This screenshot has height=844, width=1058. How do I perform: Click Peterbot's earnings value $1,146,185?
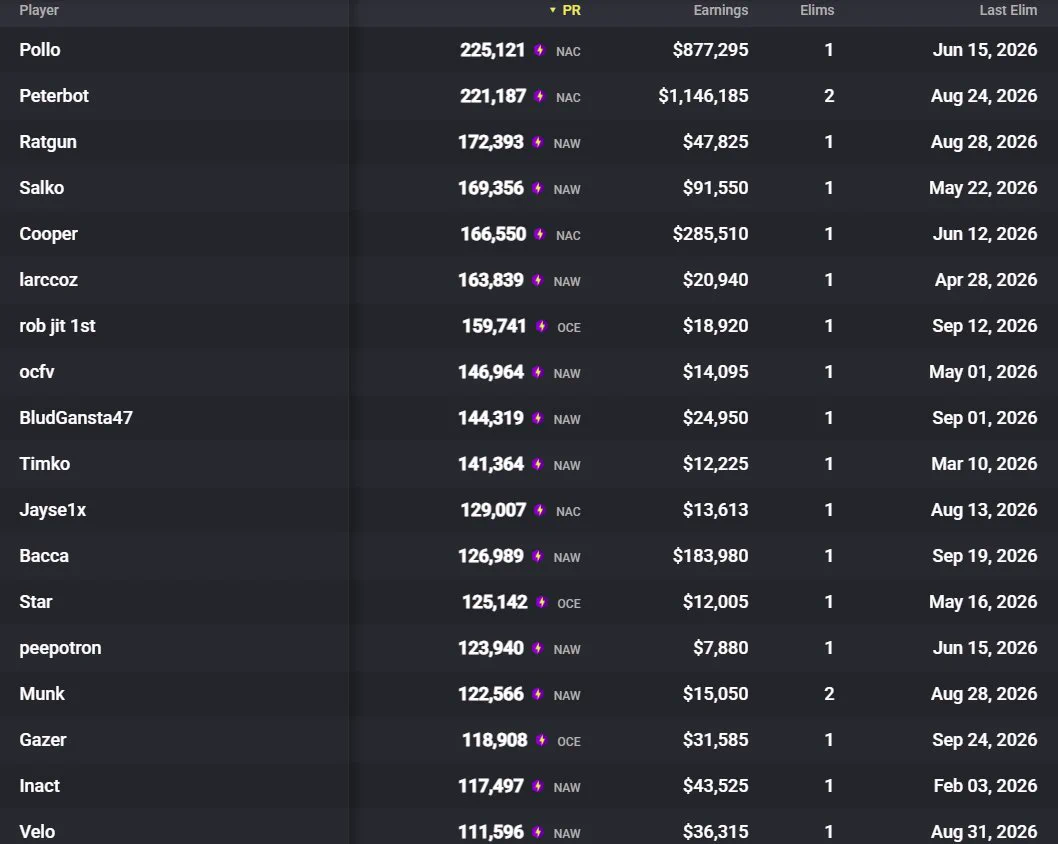(x=703, y=96)
